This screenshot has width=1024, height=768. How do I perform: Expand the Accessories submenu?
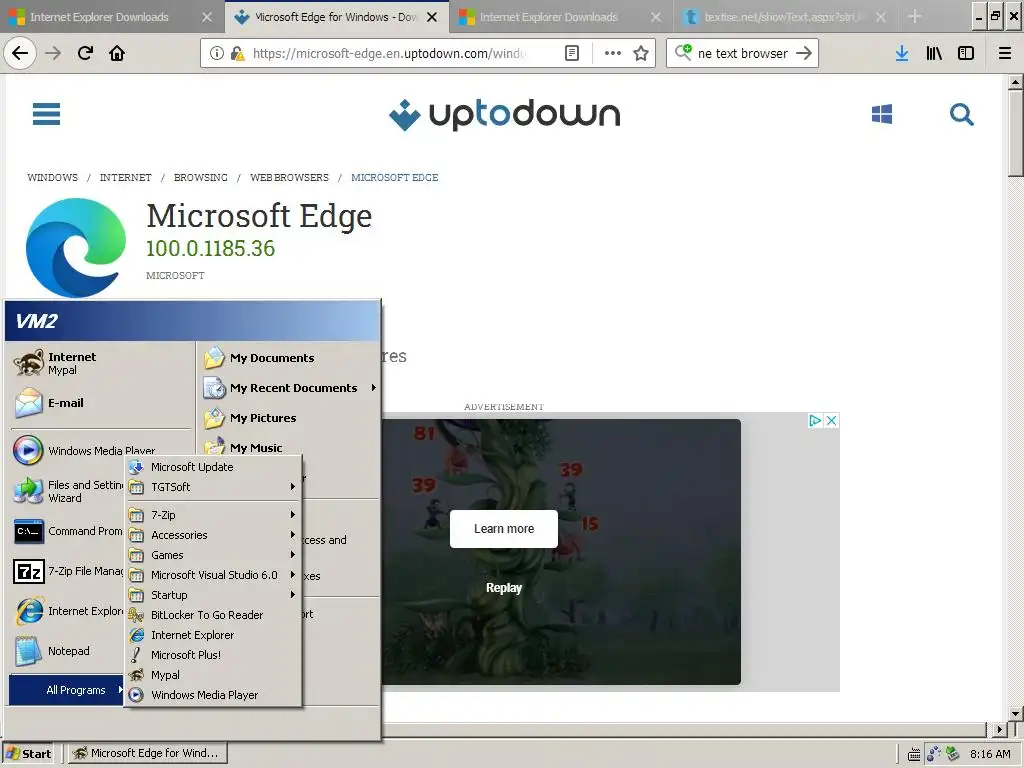click(x=214, y=535)
